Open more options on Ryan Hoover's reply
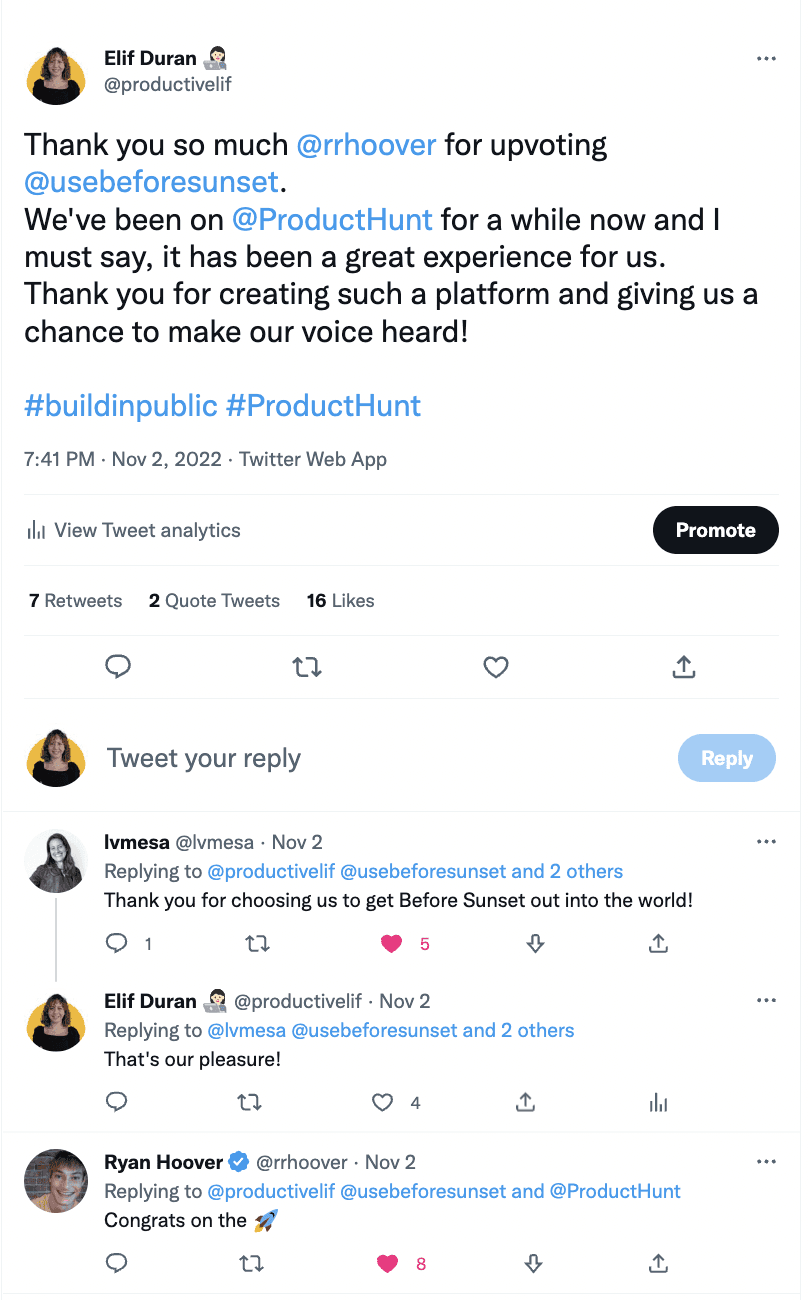808x1300 pixels. [x=766, y=1161]
